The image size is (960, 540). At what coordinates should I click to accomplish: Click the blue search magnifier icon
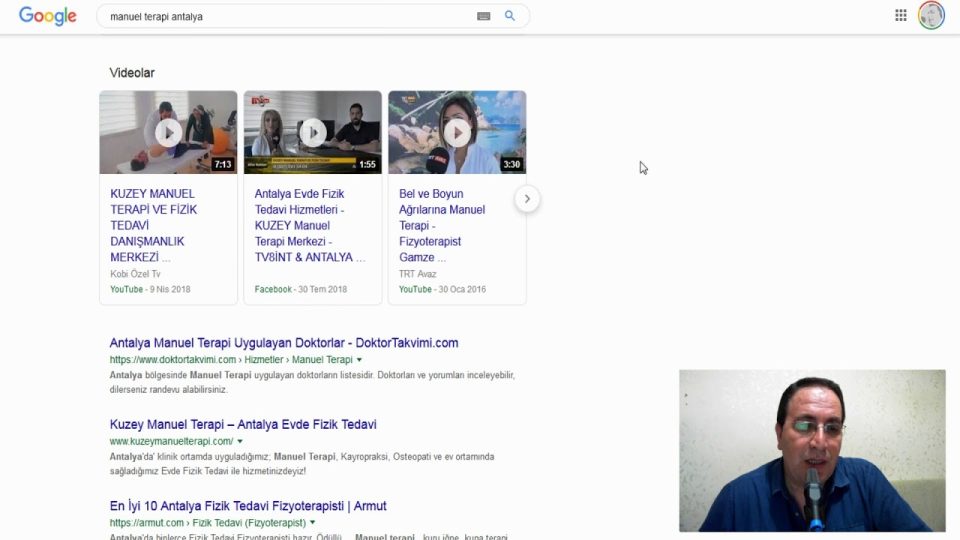509,16
